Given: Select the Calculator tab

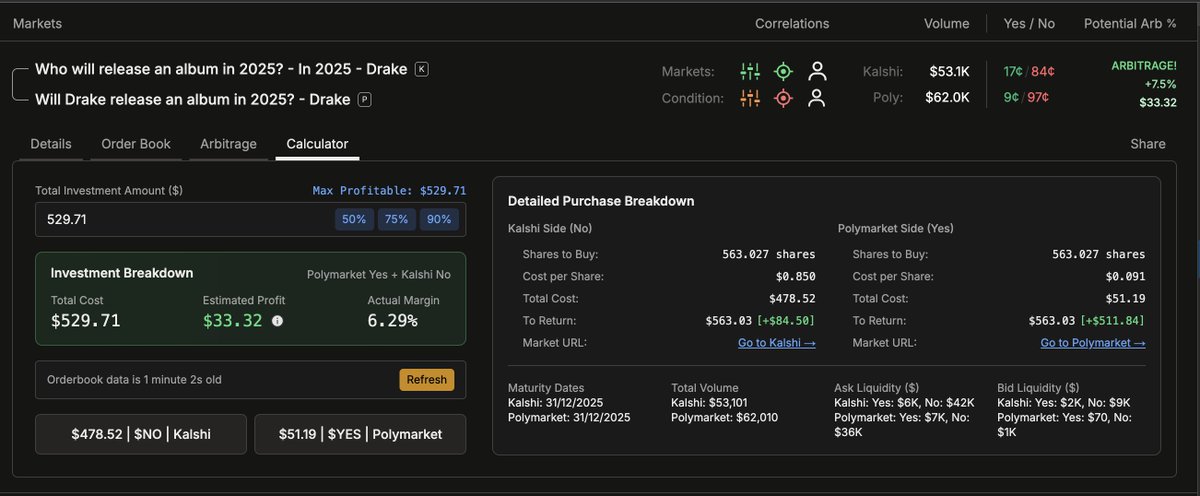Looking at the screenshot, I should [x=317, y=144].
